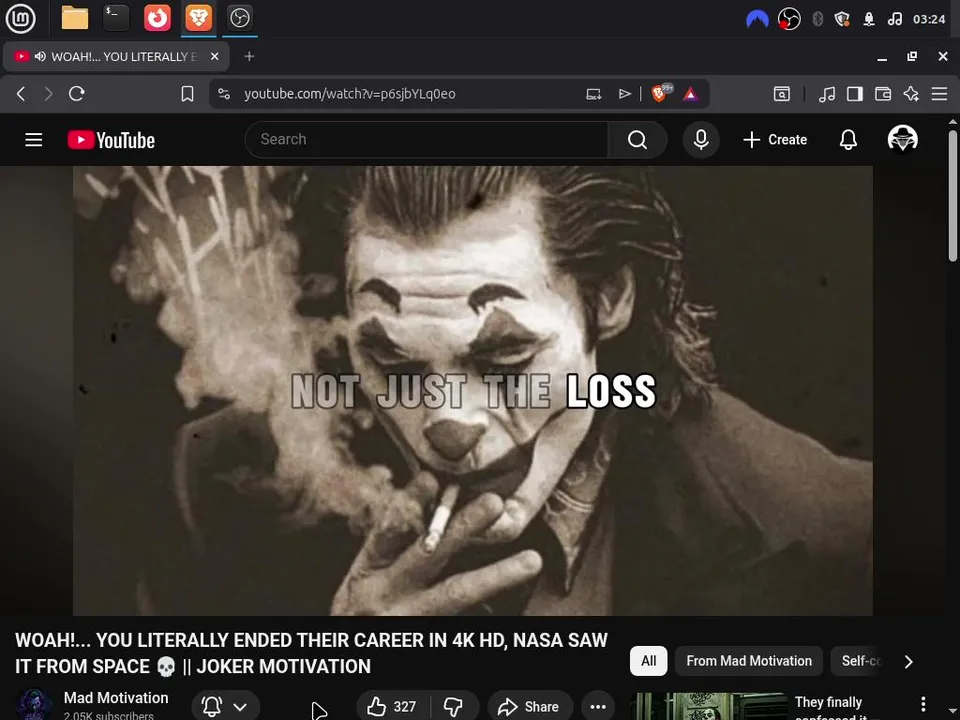Viewport: 960px width, 720px height.
Task: Search with your voice microphone button
Action: [x=701, y=140]
